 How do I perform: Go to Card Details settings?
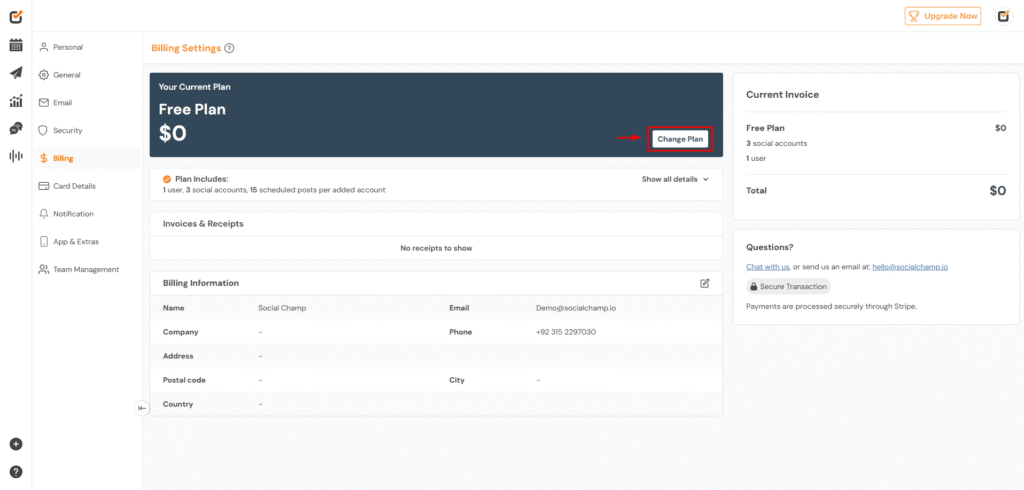coord(73,186)
